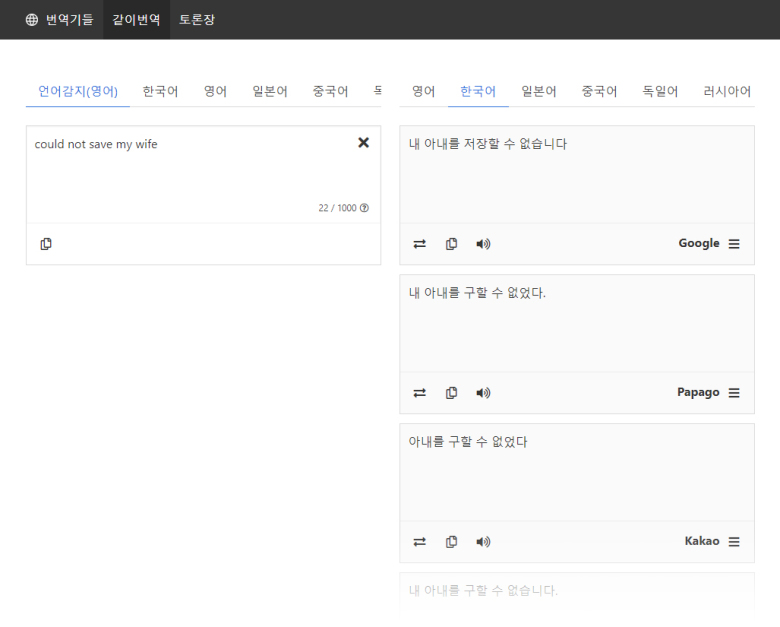Copy the Google translation
This screenshot has width=780, height=627.
pyautogui.click(x=452, y=244)
